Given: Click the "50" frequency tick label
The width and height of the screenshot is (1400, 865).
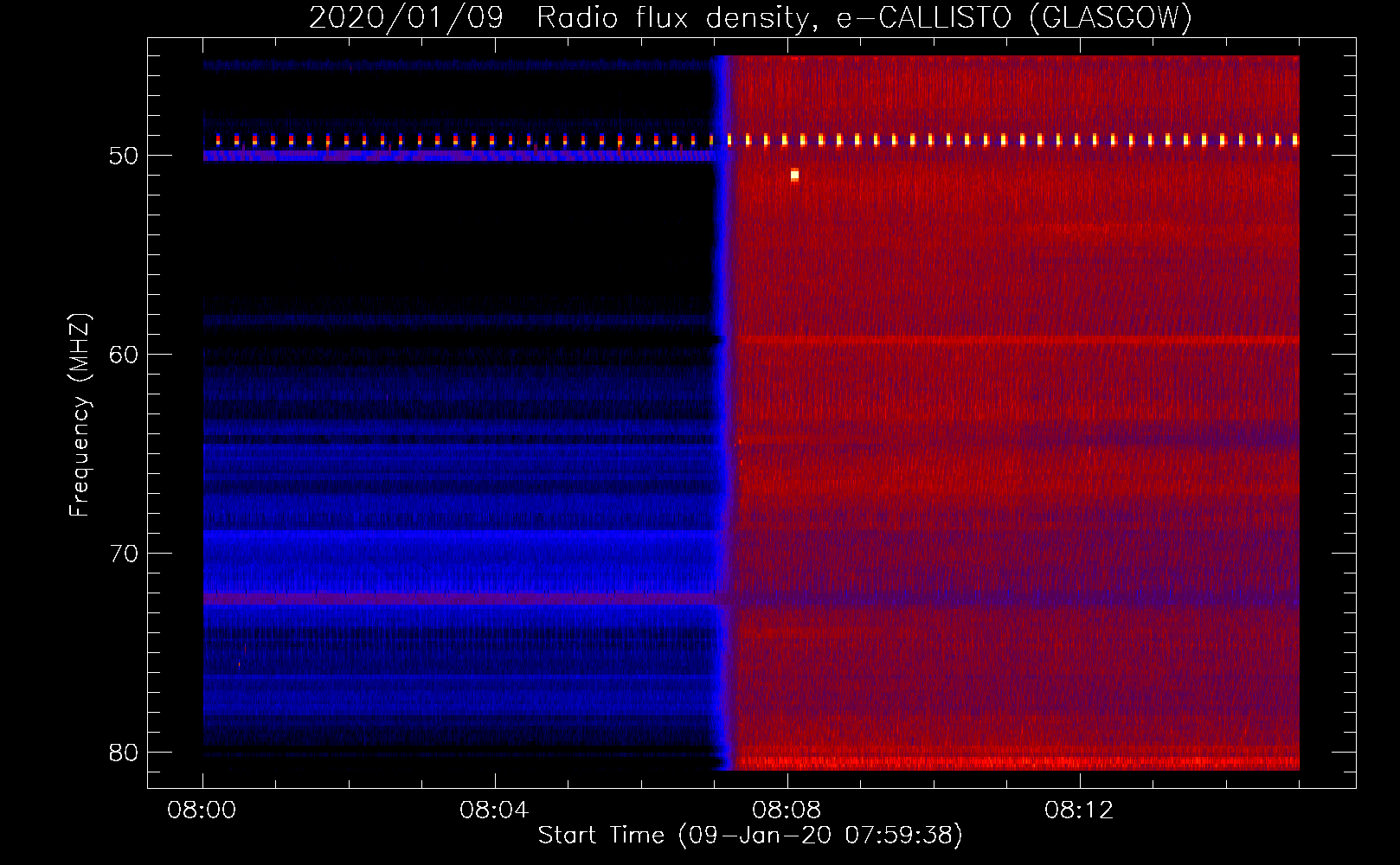Looking at the screenshot, I should click(x=124, y=156).
